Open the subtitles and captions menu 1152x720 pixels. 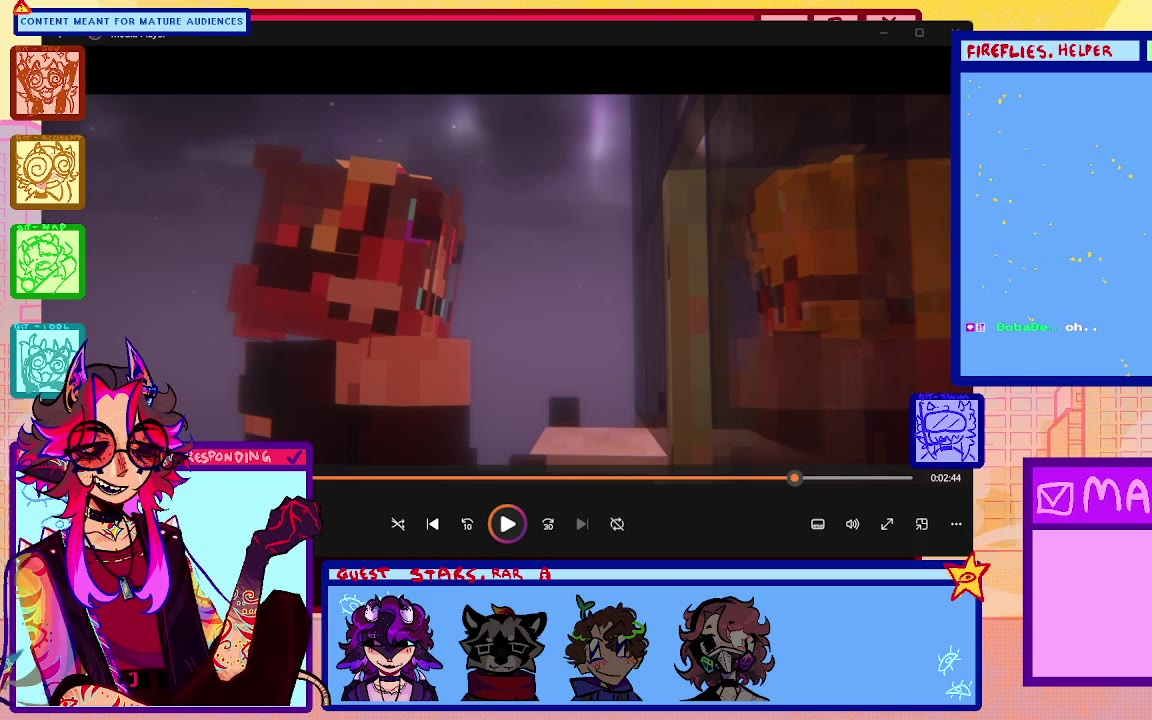point(818,524)
